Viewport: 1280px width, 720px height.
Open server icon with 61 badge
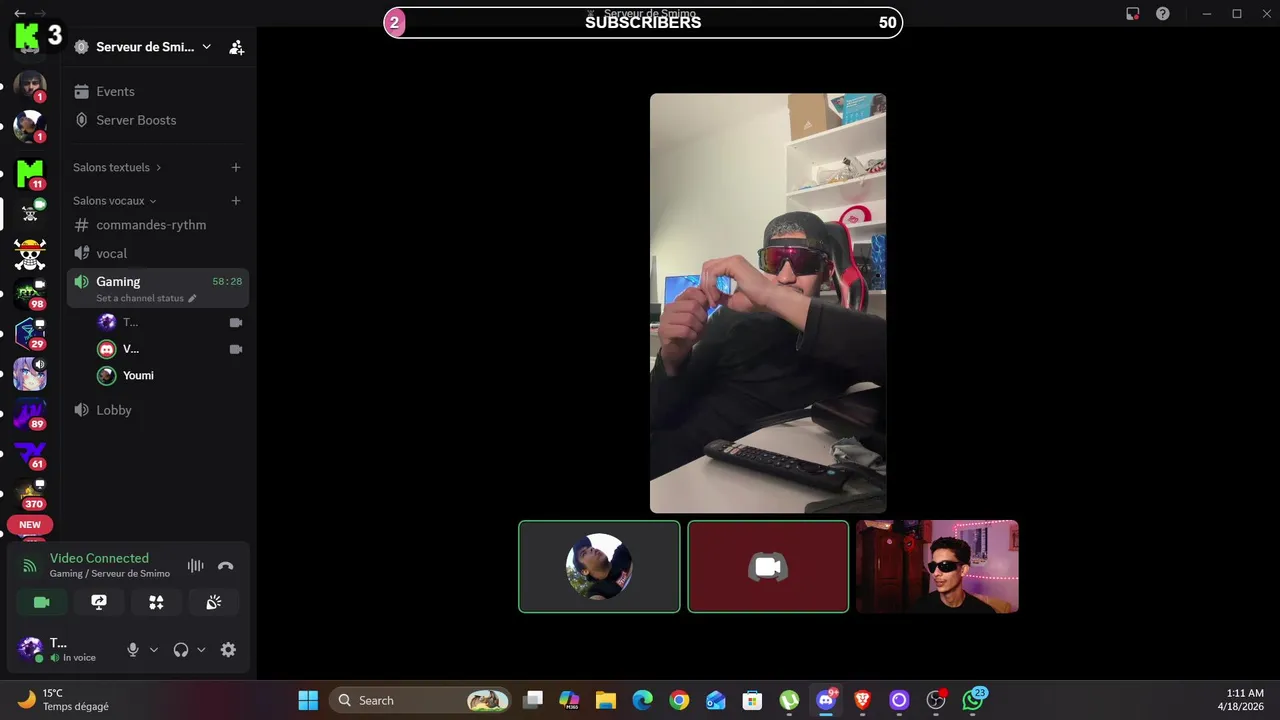pyautogui.click(x=30, y=454)
